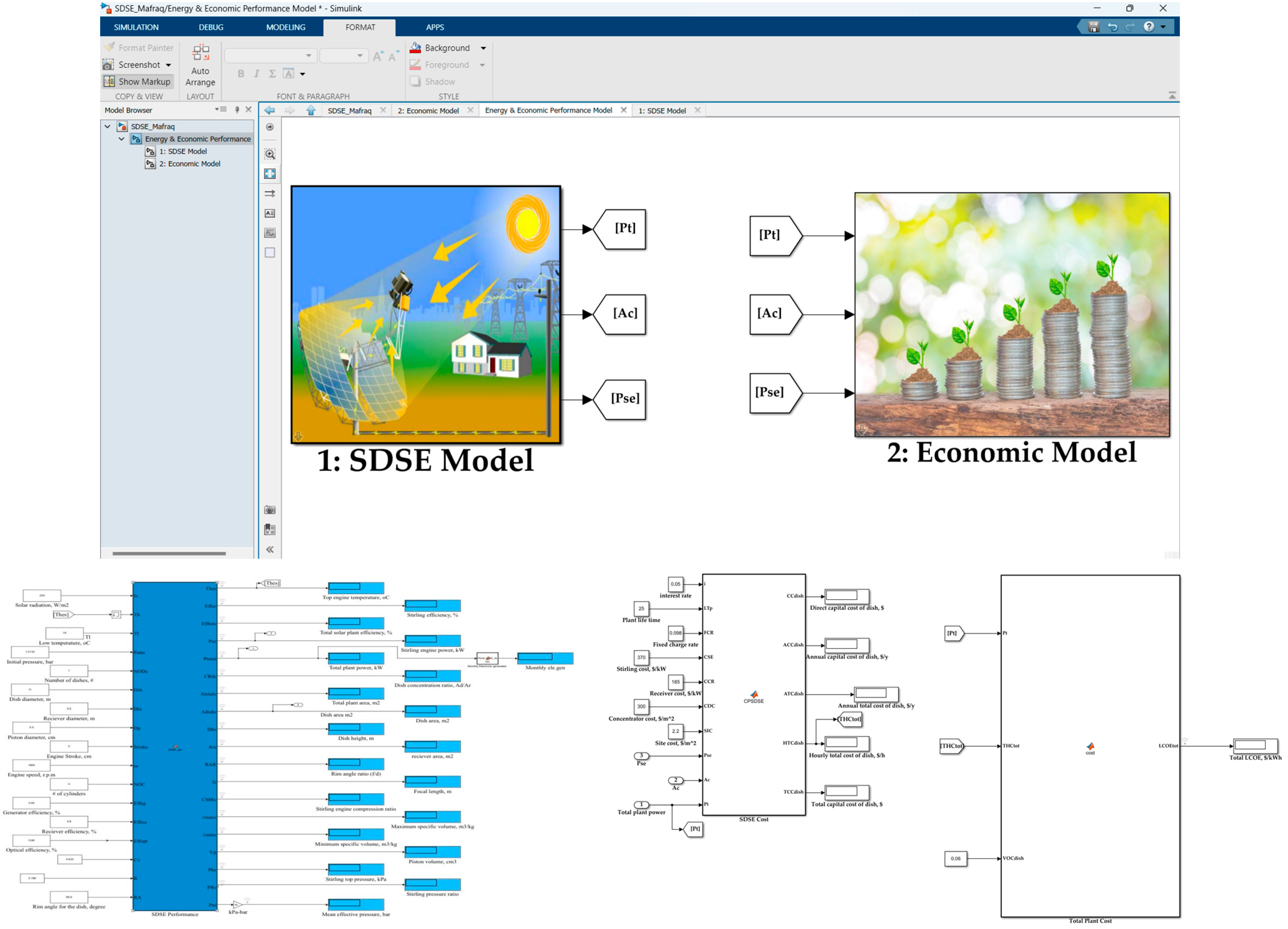The height and width of the screenshot is (929, 1288).
Task: Click the Annotation text tool icon
Action: 270,213
